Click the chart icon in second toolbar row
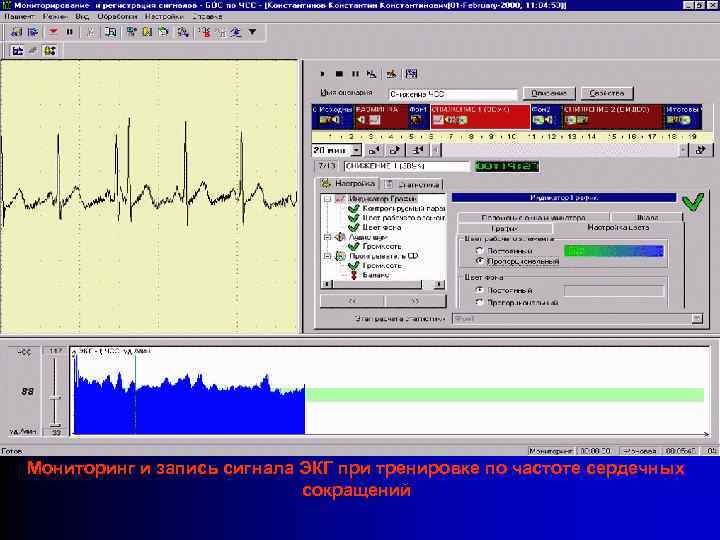 tap(17, 50)
